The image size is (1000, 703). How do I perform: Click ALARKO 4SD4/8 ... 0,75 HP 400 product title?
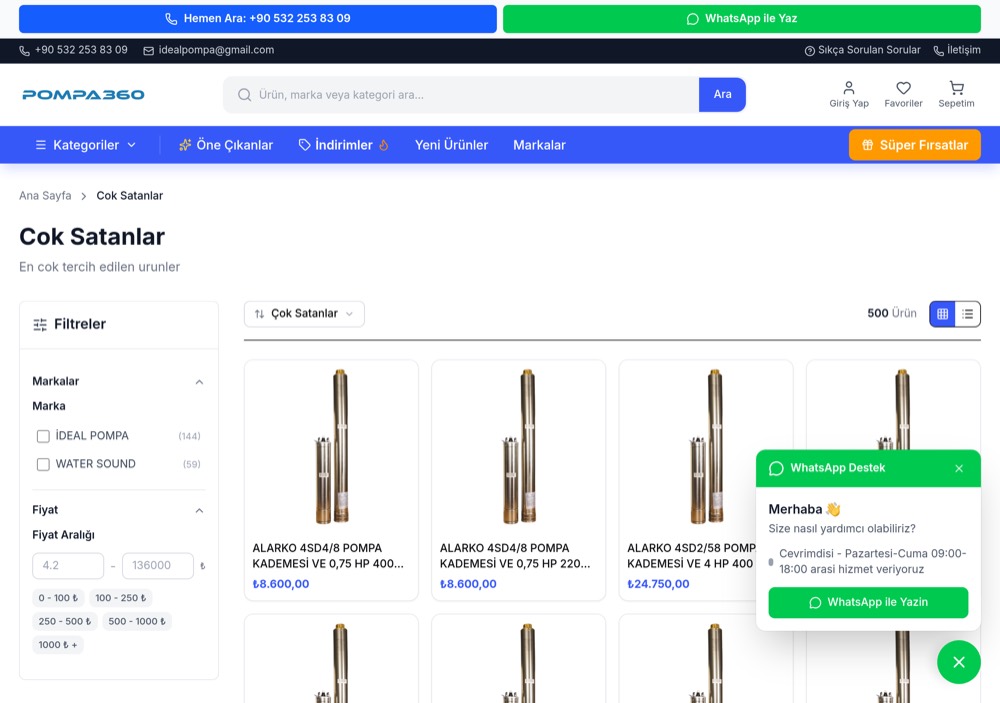328,556
